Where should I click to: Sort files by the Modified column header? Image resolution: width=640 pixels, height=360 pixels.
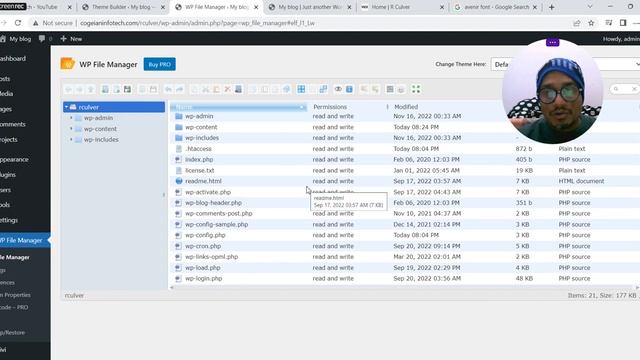pos(406,107)
